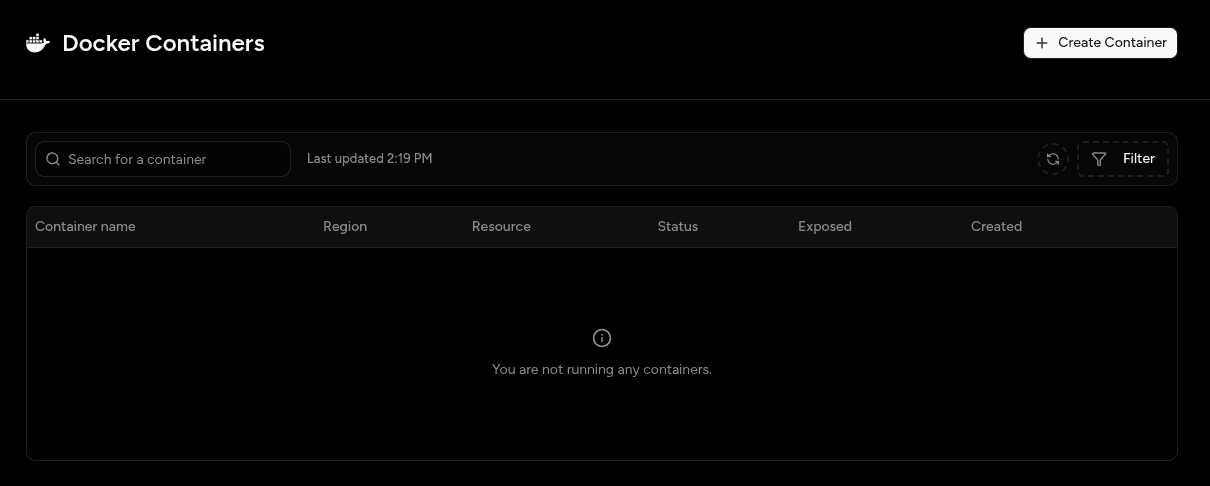Click the 'You are not running any containers' message
Screen dimensions: 1210x486
602,370
